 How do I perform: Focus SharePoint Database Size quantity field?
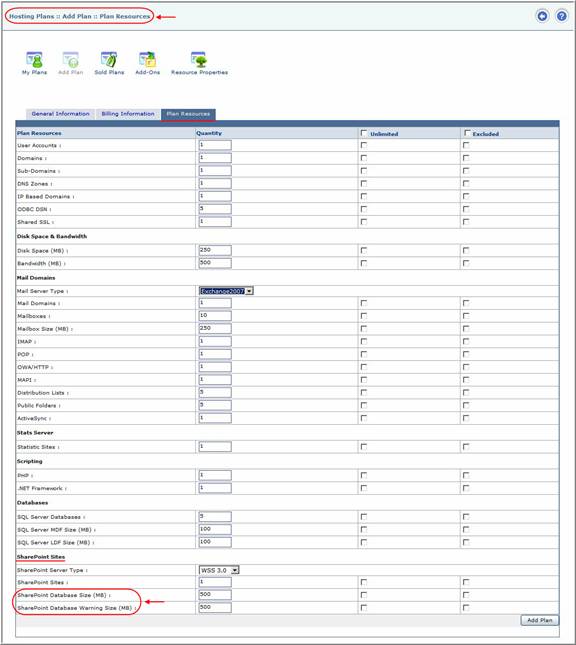pos(215,595)
